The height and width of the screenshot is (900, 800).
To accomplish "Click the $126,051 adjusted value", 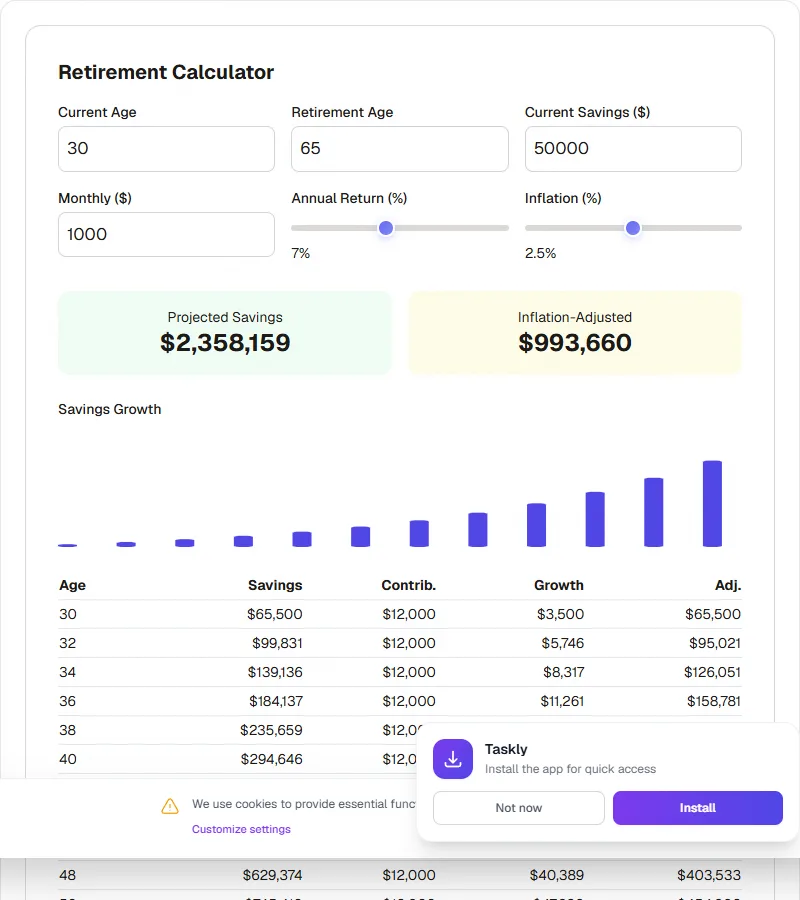I will click(x=712, y=672).
